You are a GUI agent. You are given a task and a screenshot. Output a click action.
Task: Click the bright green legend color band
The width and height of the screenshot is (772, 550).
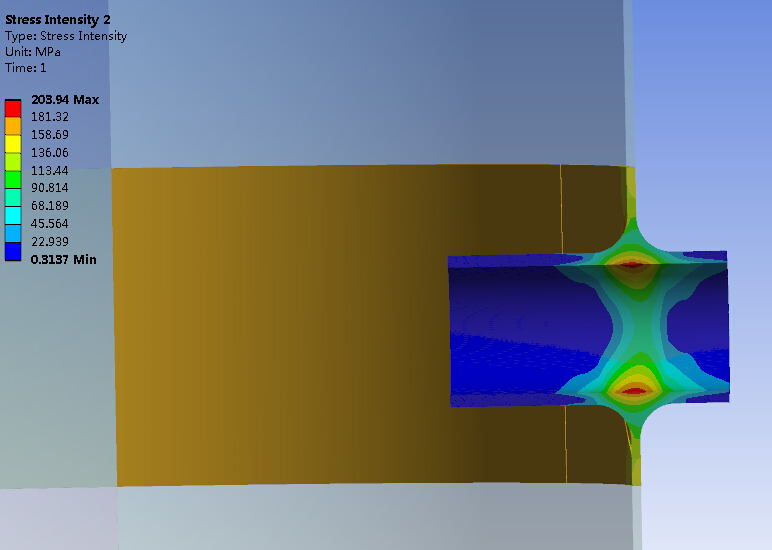pyautogui.click(x=13, y=179)
